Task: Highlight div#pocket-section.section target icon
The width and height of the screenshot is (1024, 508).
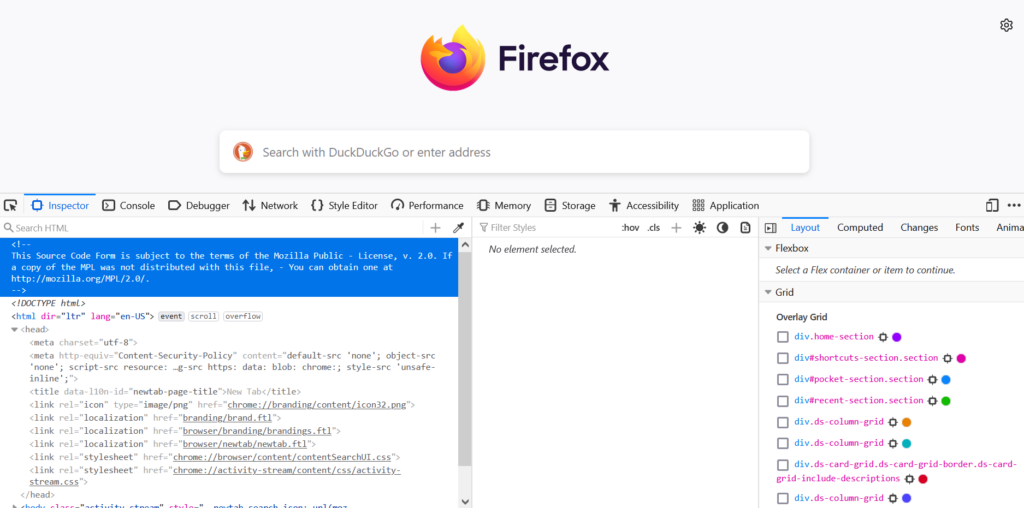Action: (933, 379)
